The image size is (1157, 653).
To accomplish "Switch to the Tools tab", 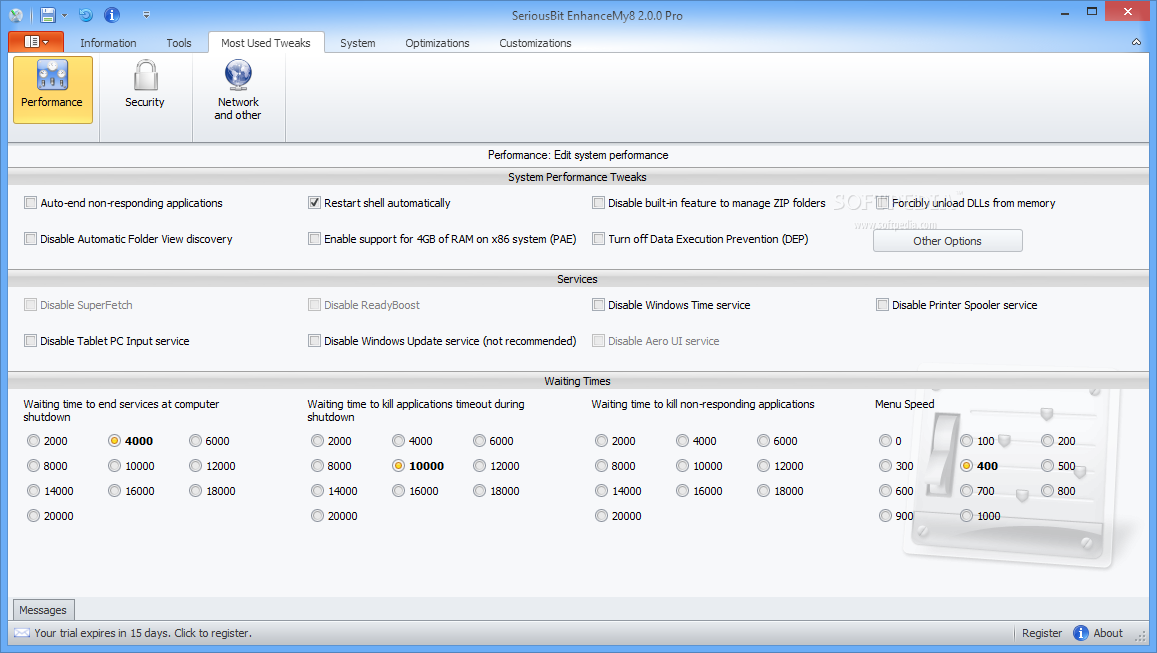I will click(179, 43).
